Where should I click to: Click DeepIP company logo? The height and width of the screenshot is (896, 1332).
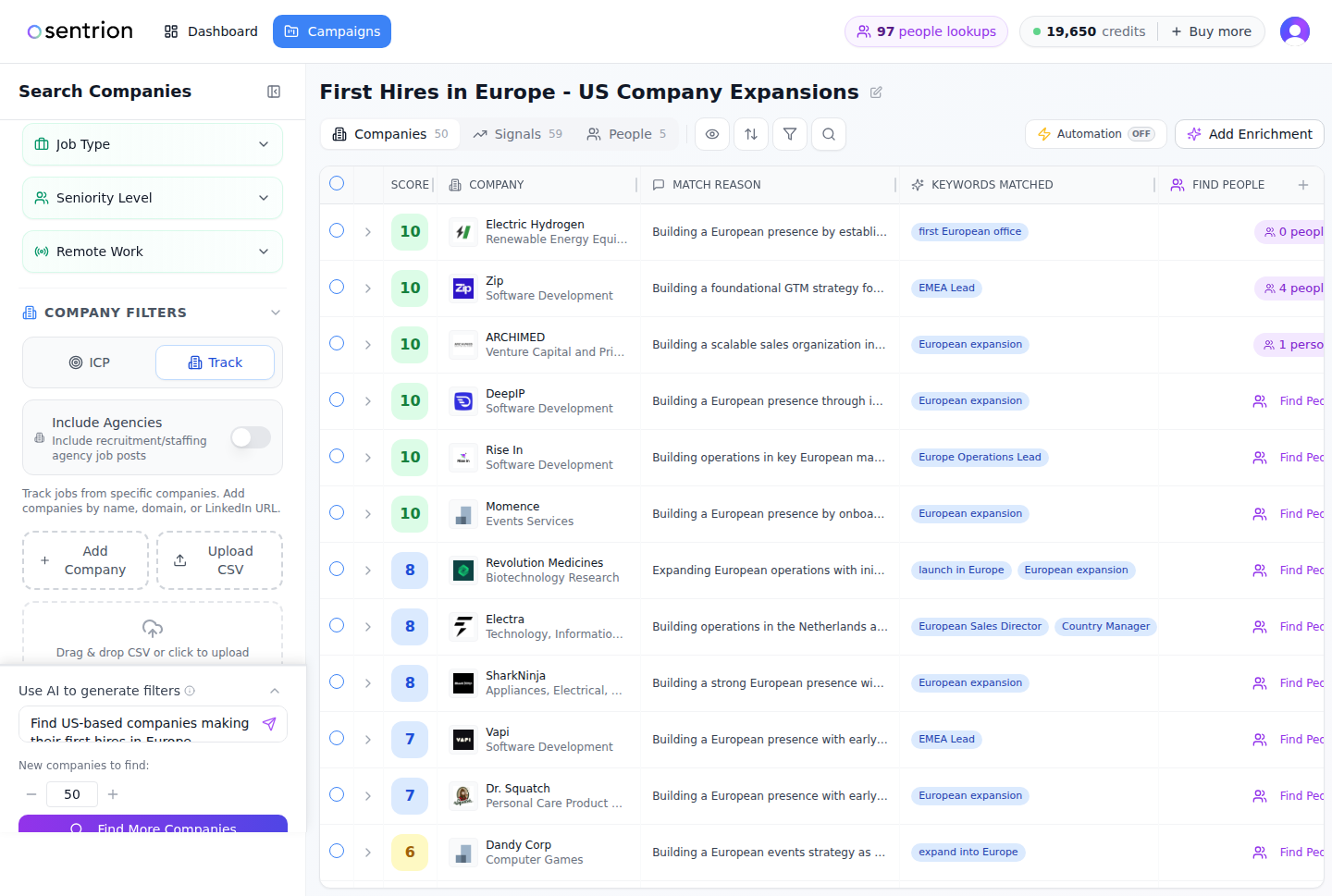463,401
